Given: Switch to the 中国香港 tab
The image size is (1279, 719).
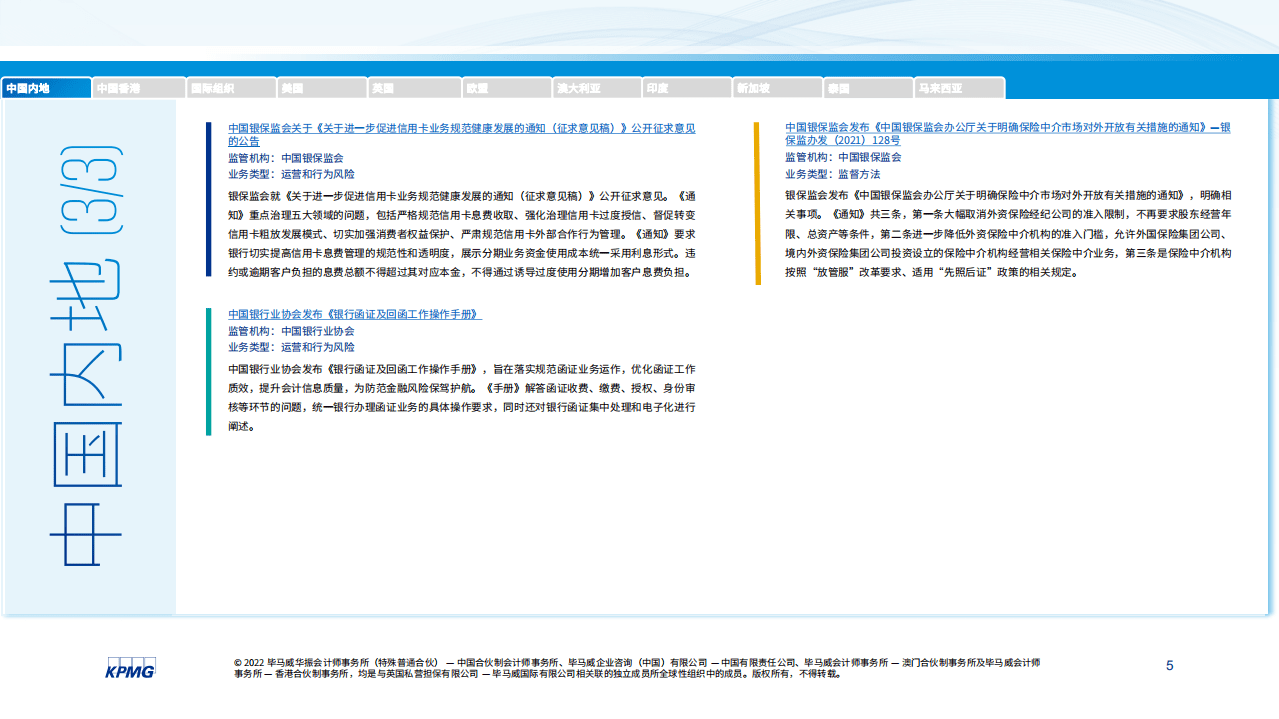Looking at the screenshot, I should 138,88.
